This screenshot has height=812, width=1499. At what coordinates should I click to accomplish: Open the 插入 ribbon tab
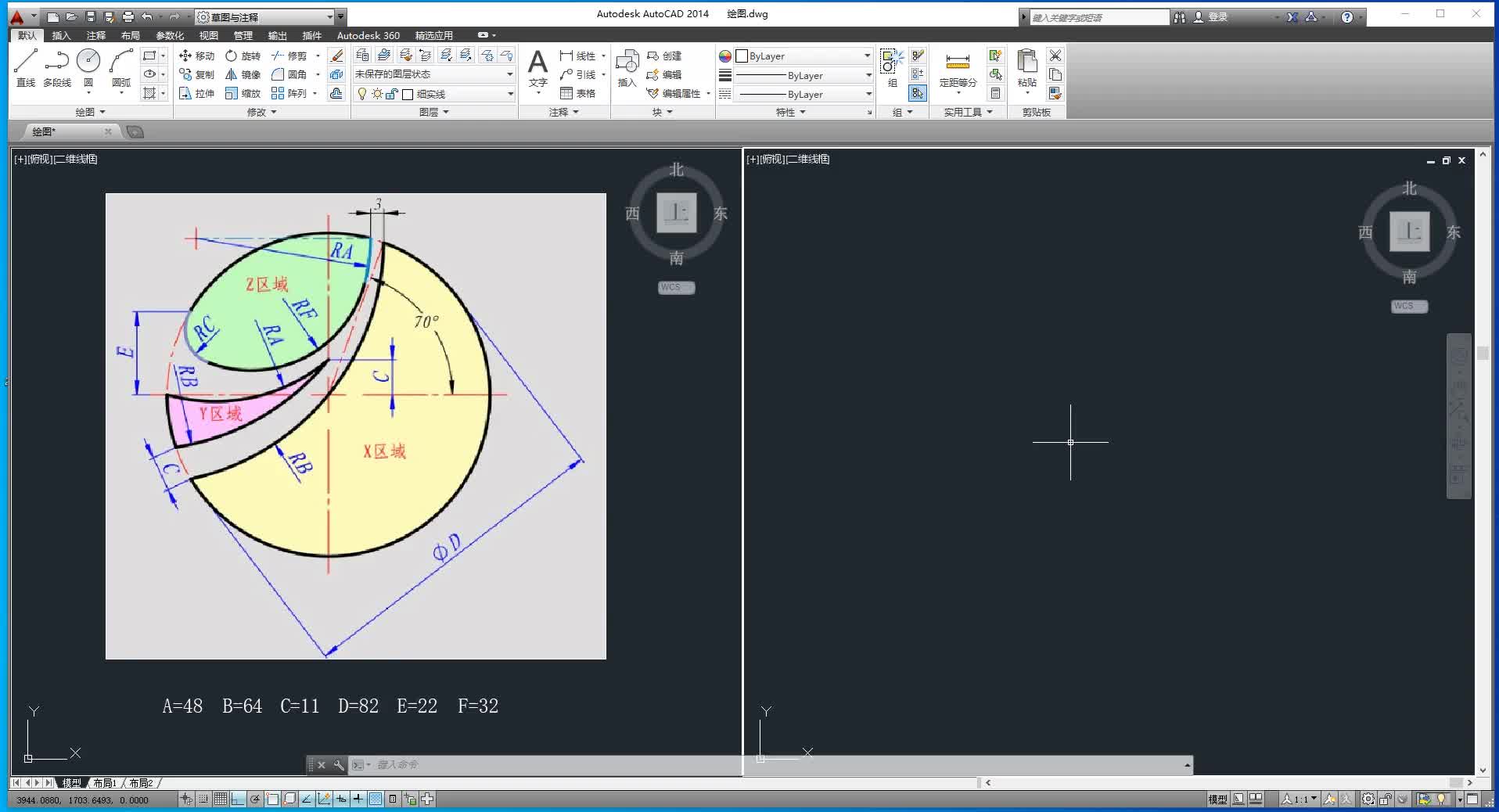[x=61, y=35]
